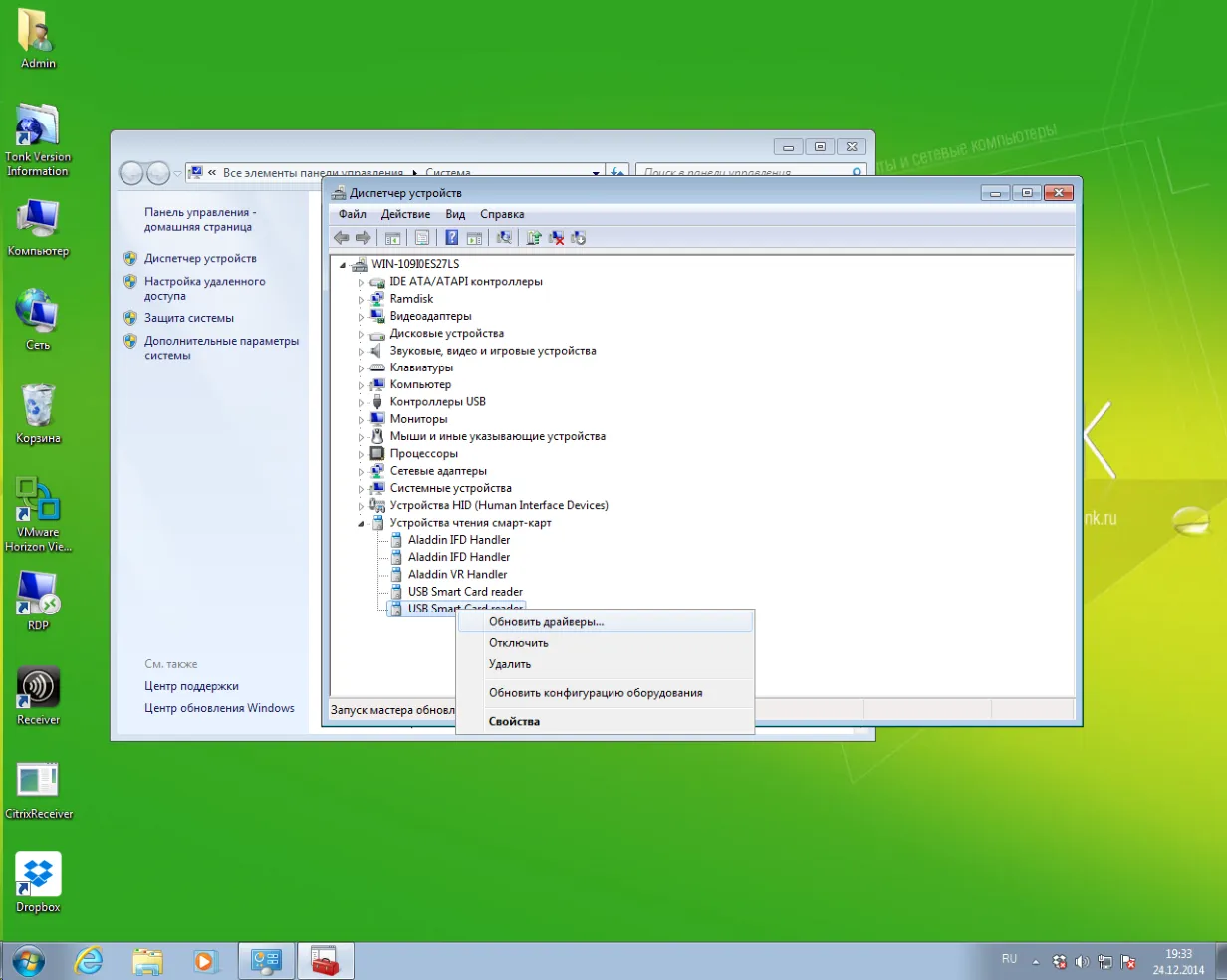Click the Forward arrow in Device Manager toolbar

[x=363, y=238]
